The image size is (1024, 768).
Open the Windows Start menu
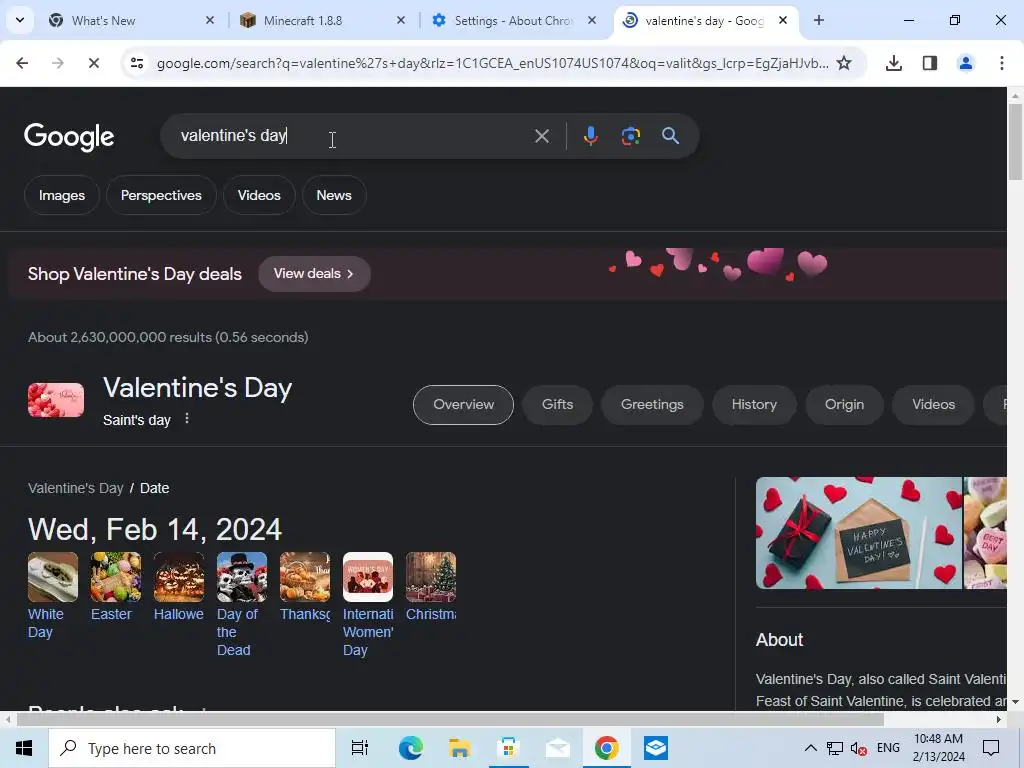[24, 748]
